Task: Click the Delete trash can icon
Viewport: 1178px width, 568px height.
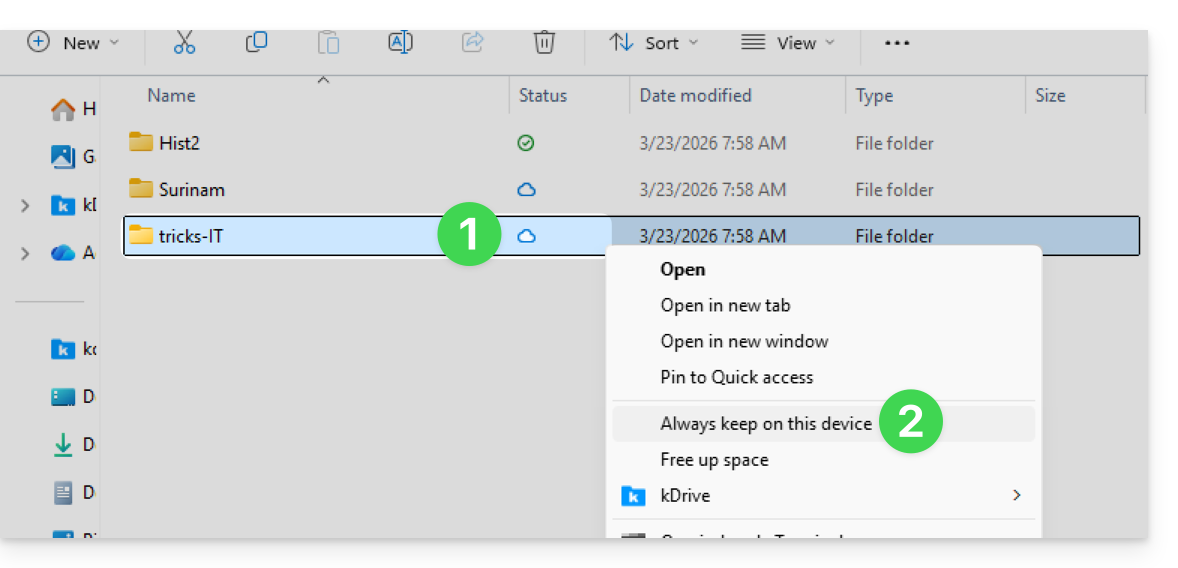Action: pyautogui.click(x=544, y=42)
